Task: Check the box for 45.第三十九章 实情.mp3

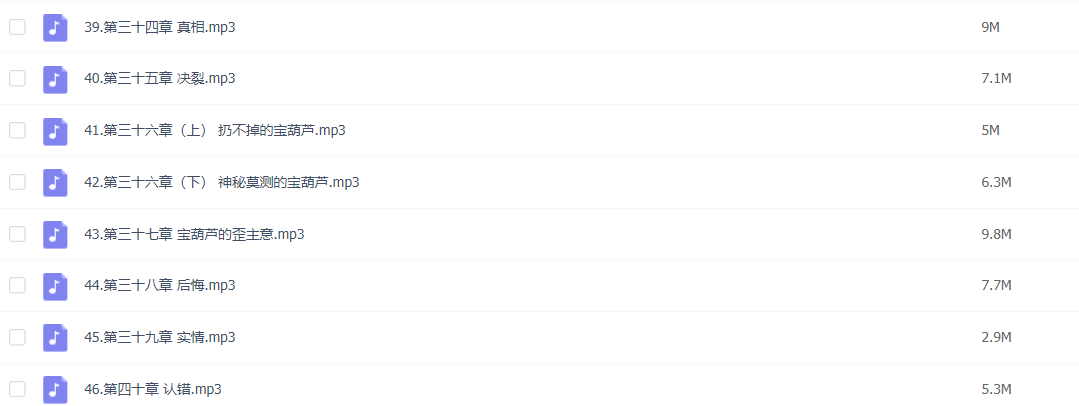Action: point(17,337)
